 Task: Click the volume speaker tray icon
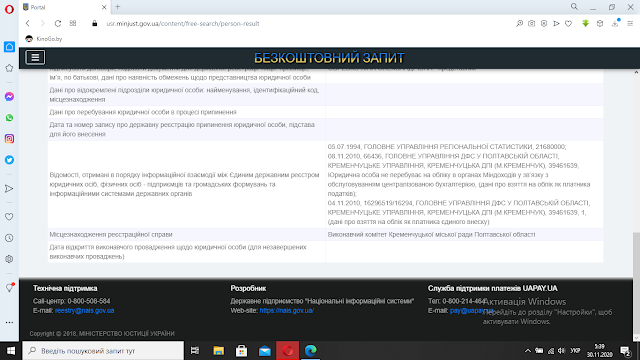click(562, 351)
